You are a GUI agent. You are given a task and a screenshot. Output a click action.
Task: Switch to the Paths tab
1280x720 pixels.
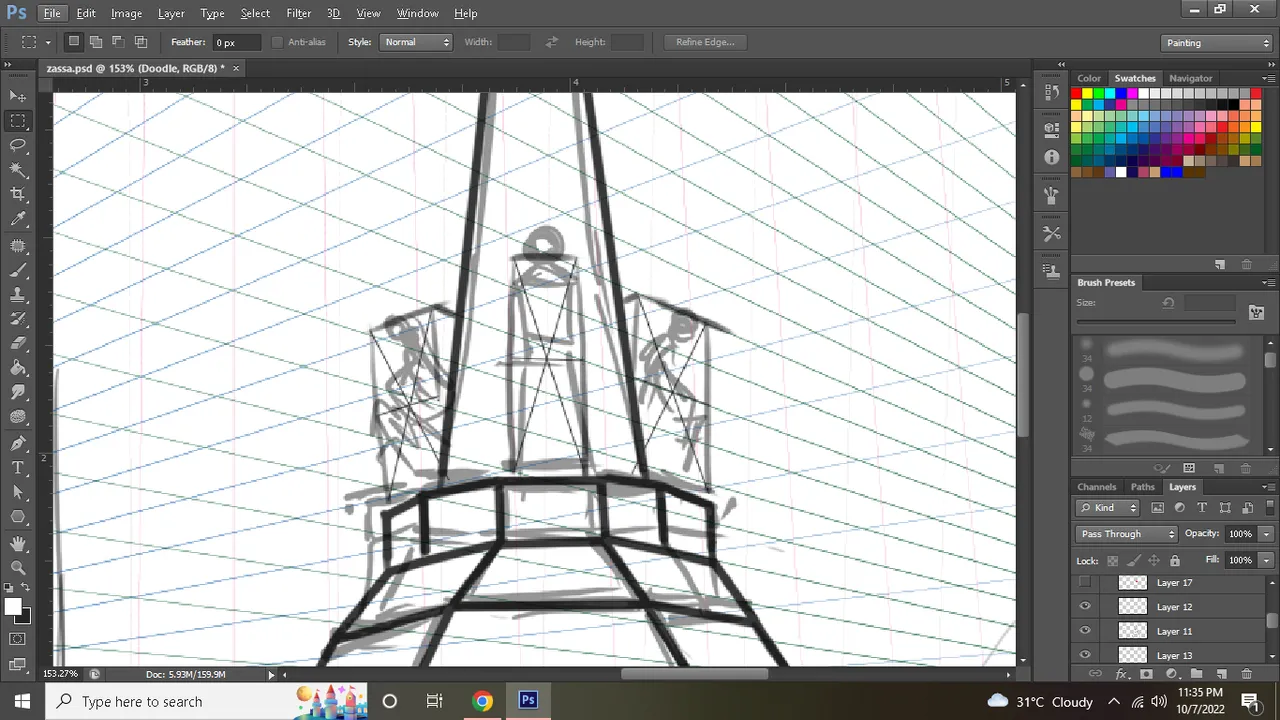coord(1142,487)
